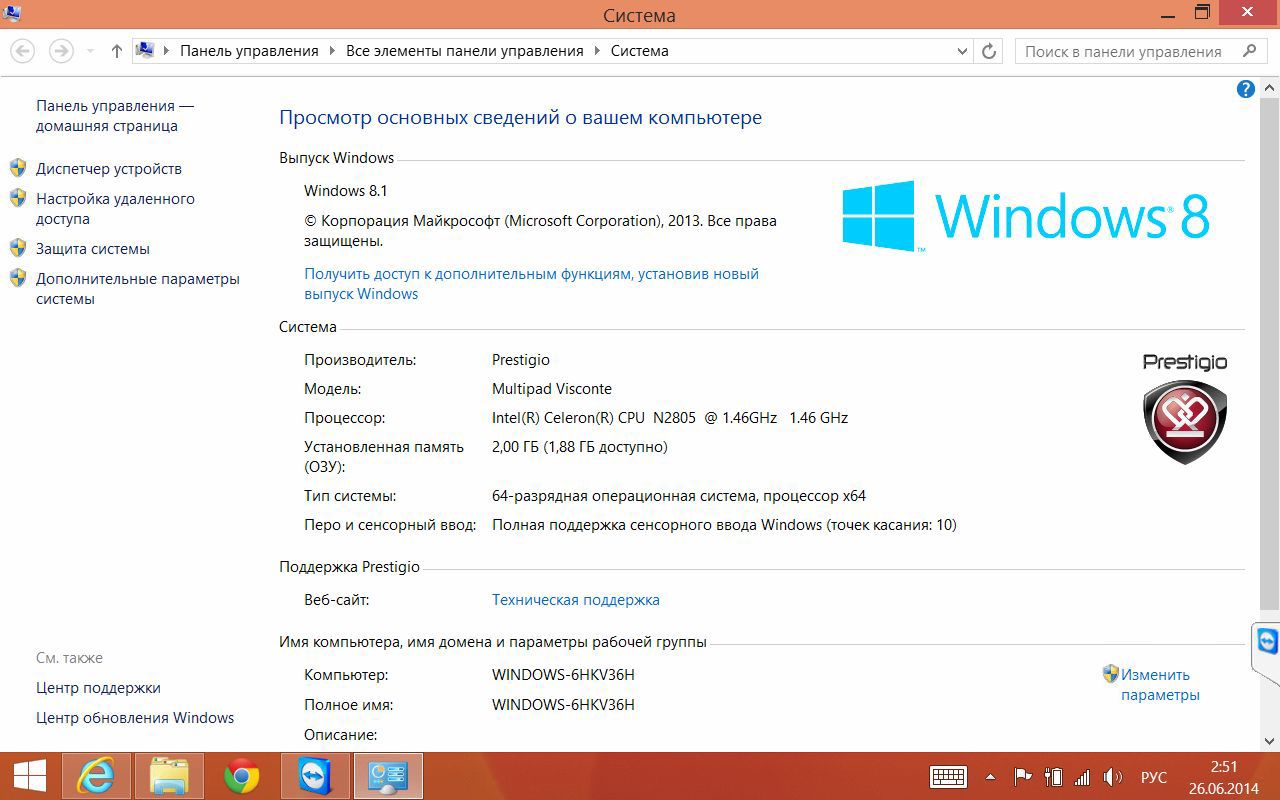Click 'Получить доступ к дополнительным функциям' link
This screenshot has width=1280, height=800.
pos(532,284)
